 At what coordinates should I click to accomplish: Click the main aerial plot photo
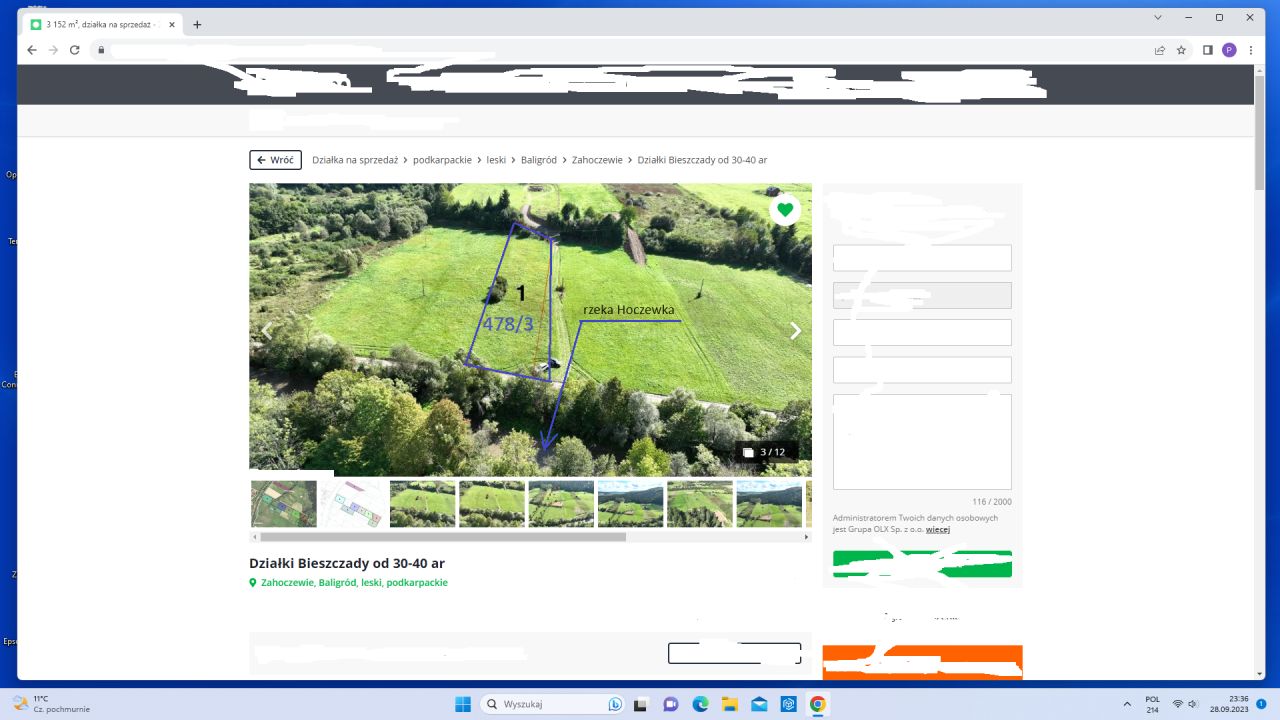tap(530, 329)
